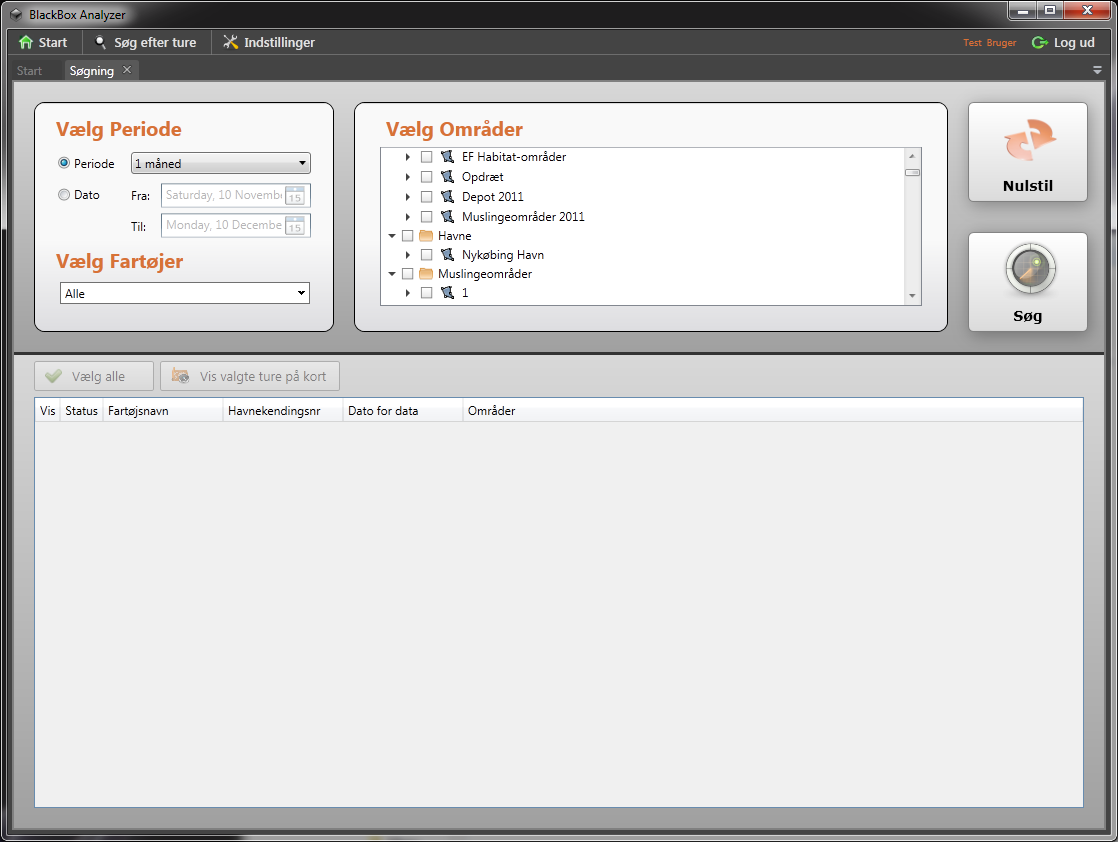Image resolution: width=1118 pixels, height=842 pixels.
Task: Expand the Muslingeområder 2011 tree node
Action: (x=408, y=217)
